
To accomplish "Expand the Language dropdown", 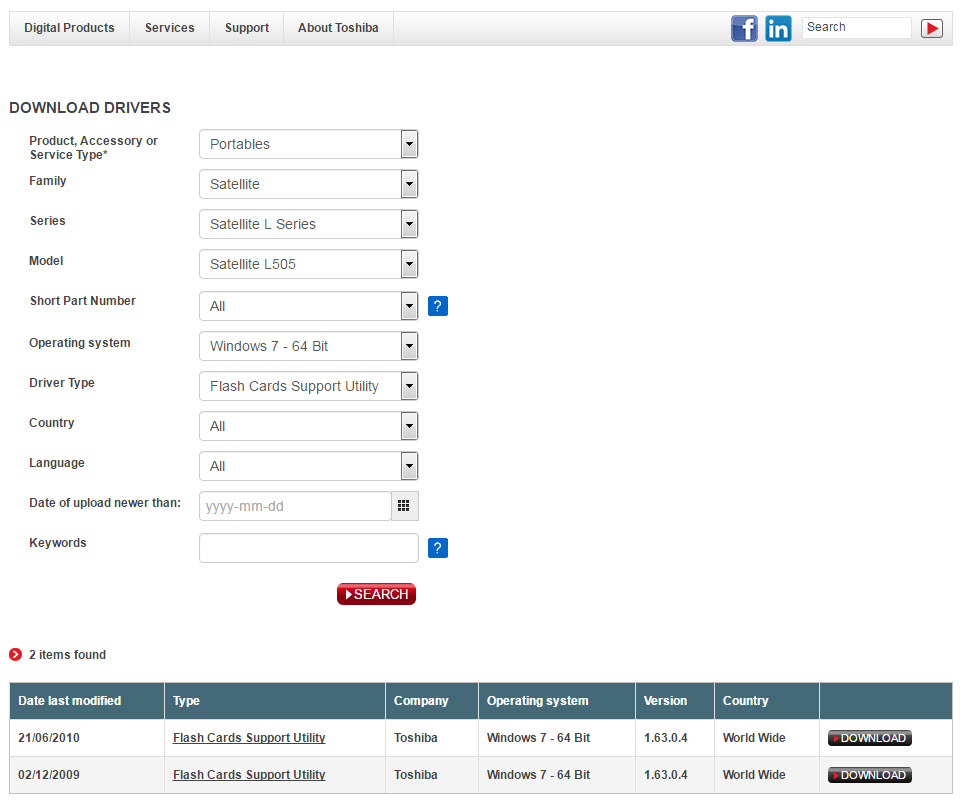I will point(308,466).
